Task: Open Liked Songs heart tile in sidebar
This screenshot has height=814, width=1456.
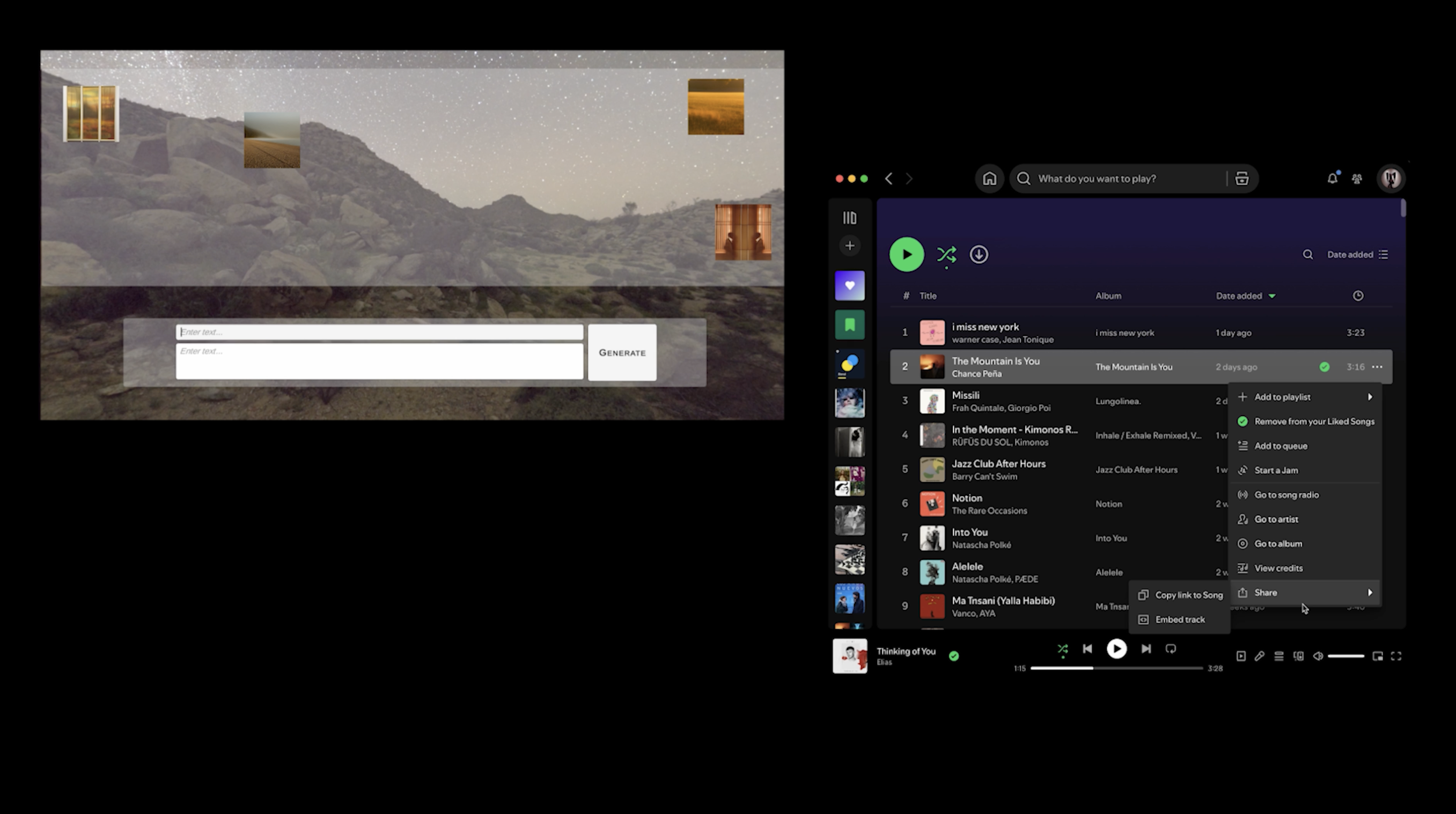Action: click(x=850, y=286)
